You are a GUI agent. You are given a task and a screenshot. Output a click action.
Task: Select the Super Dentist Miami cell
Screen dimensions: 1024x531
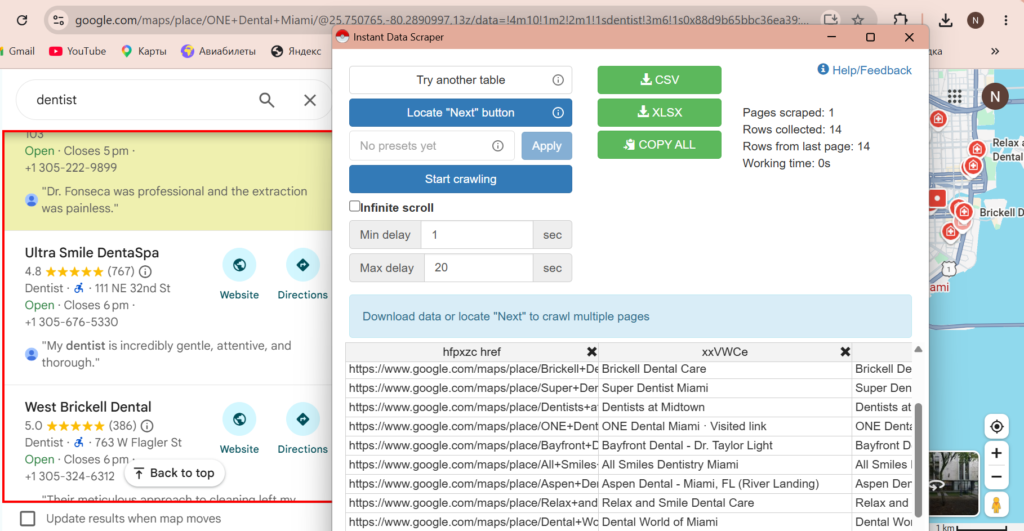(x=725, y=388)
